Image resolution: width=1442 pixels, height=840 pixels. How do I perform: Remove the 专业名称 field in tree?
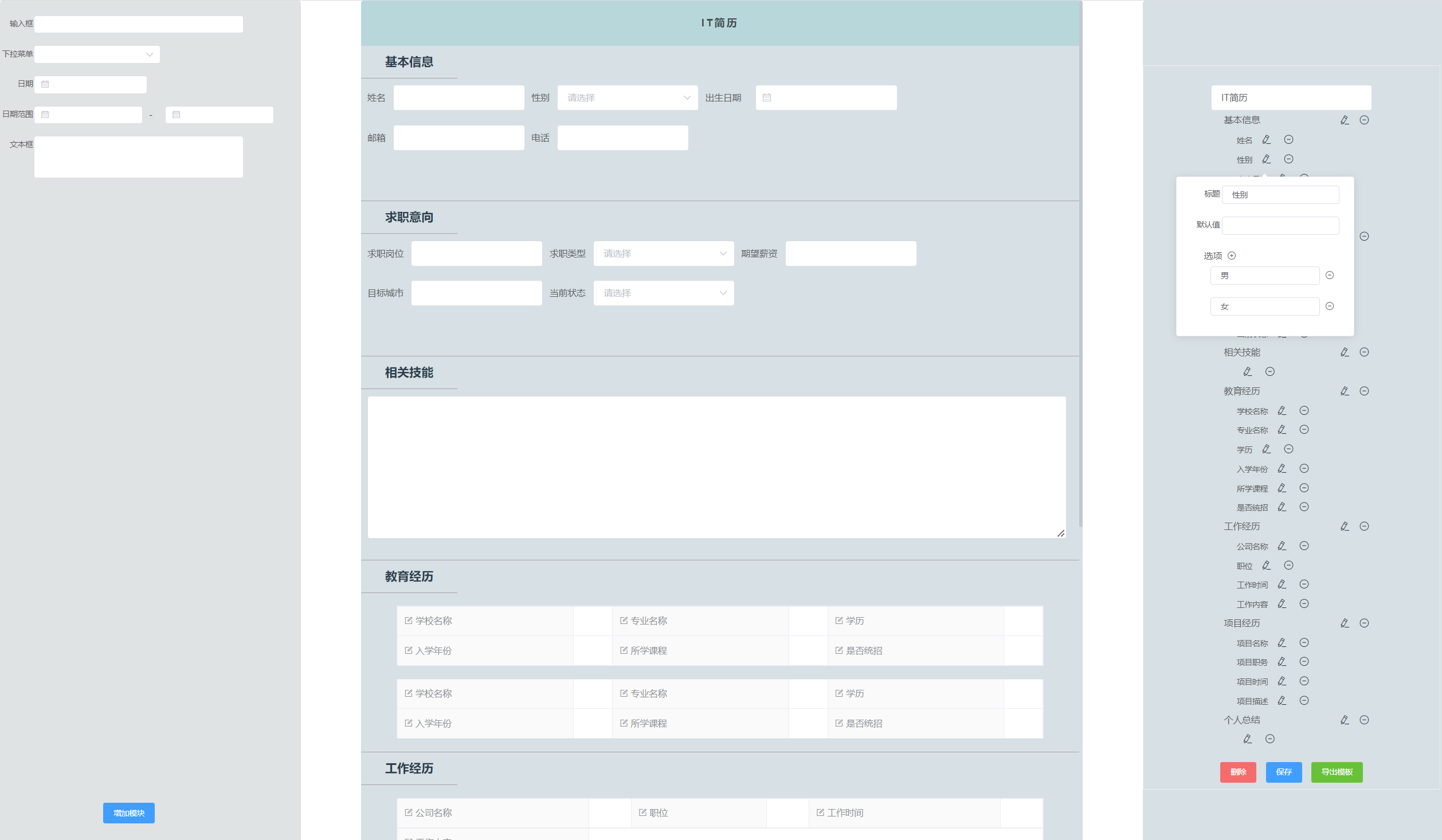click(1304, 429)
